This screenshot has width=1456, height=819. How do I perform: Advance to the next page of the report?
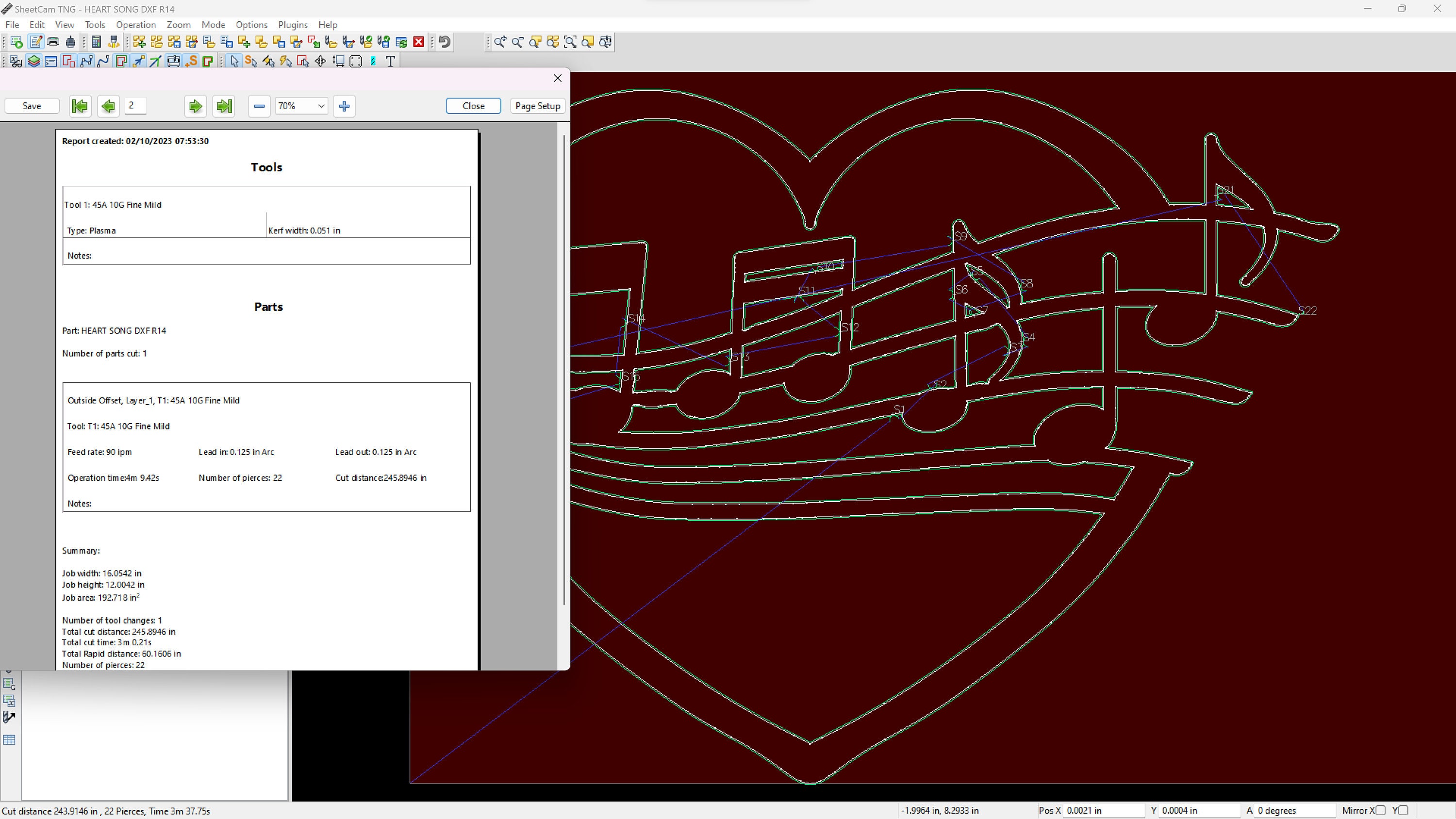click(195, 106)
